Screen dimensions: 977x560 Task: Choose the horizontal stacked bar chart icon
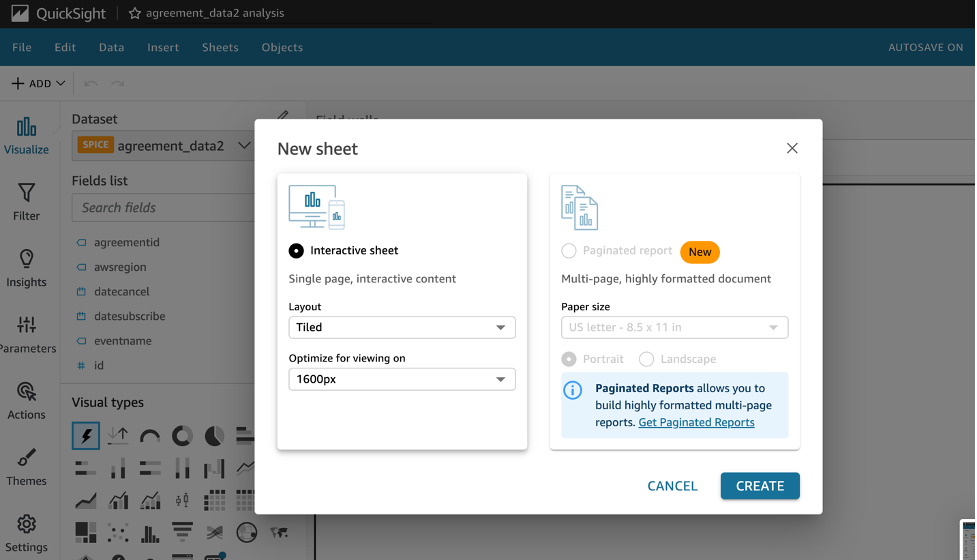[x=85, y=468]
